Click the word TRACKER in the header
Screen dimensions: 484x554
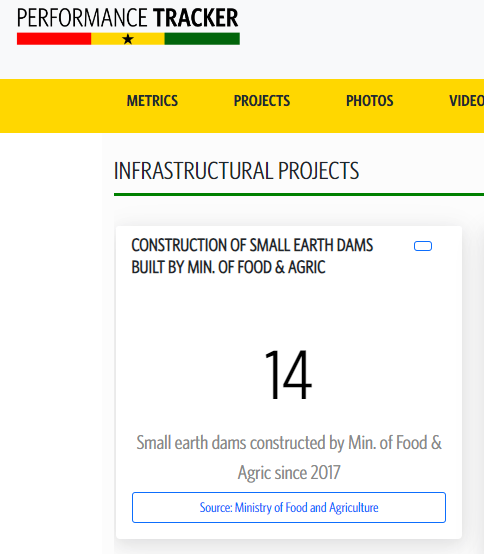point(196,18)
